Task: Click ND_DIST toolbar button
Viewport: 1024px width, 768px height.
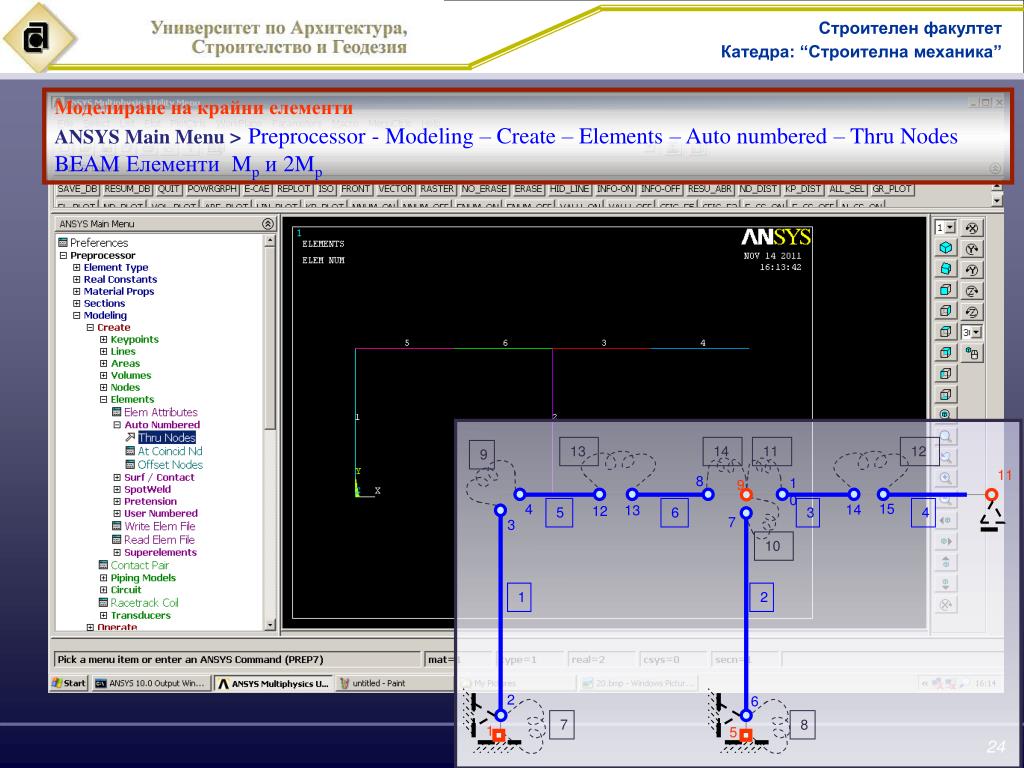Action: coord(758,189)
